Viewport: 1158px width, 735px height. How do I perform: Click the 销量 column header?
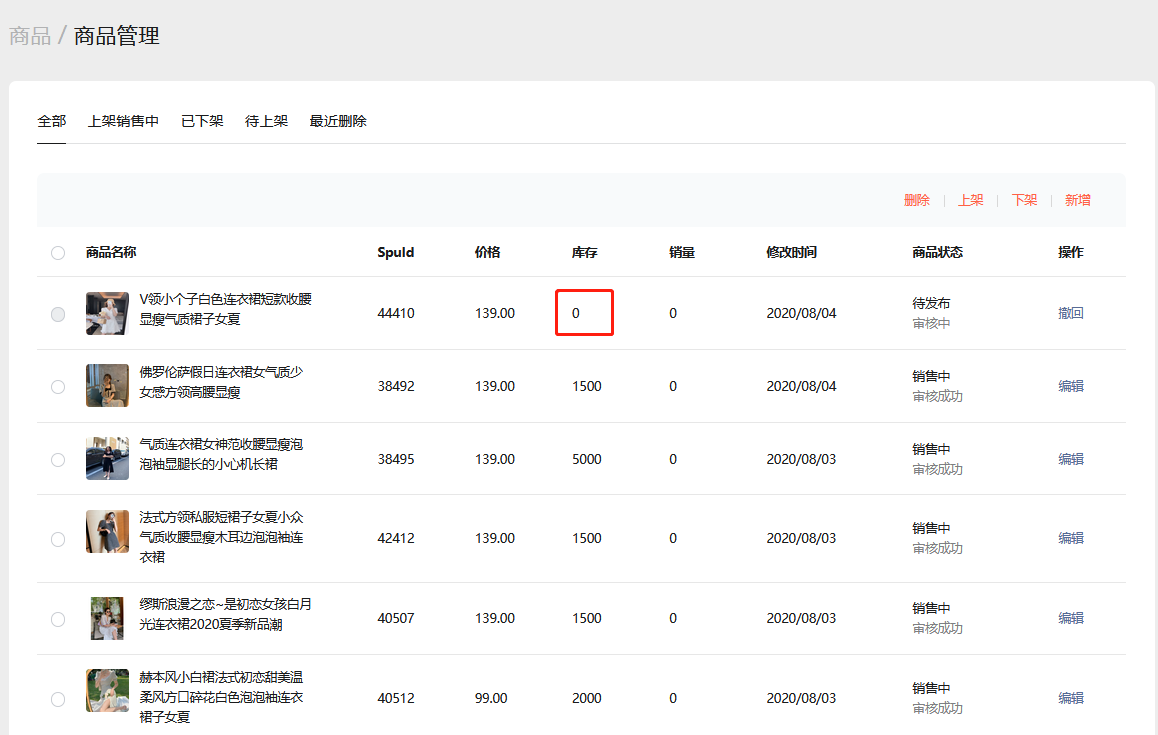tap(682, 253)
